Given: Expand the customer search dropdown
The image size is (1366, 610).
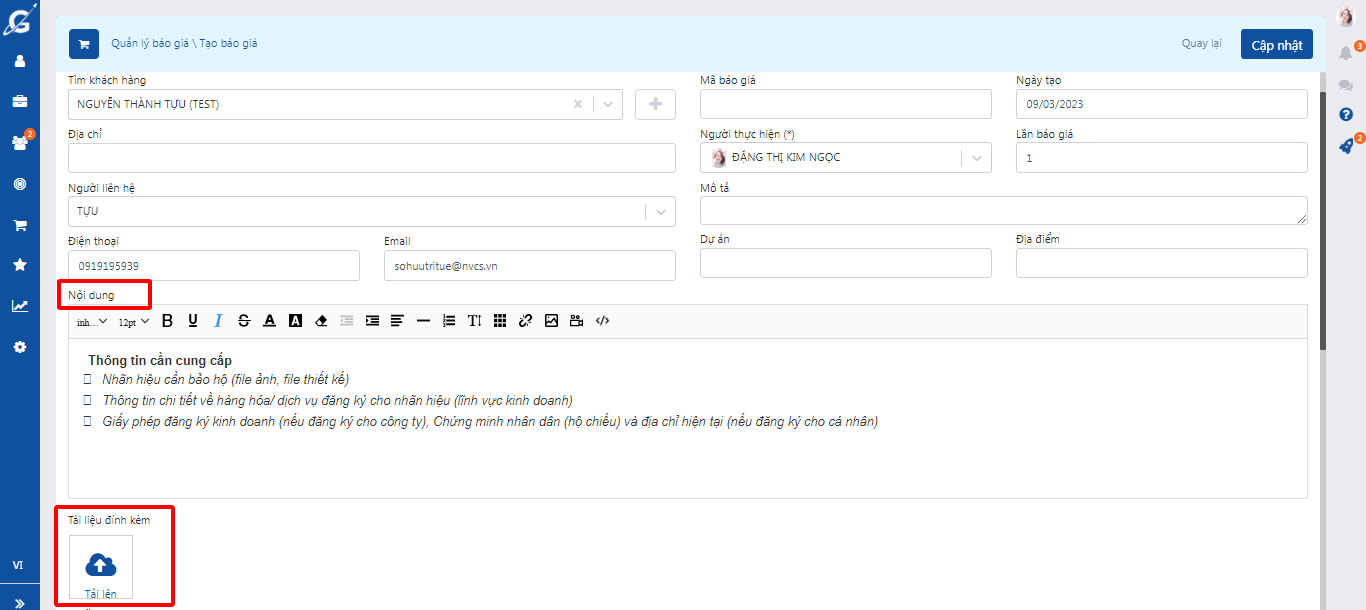Looking at the screenshot, I should [608, 104].
